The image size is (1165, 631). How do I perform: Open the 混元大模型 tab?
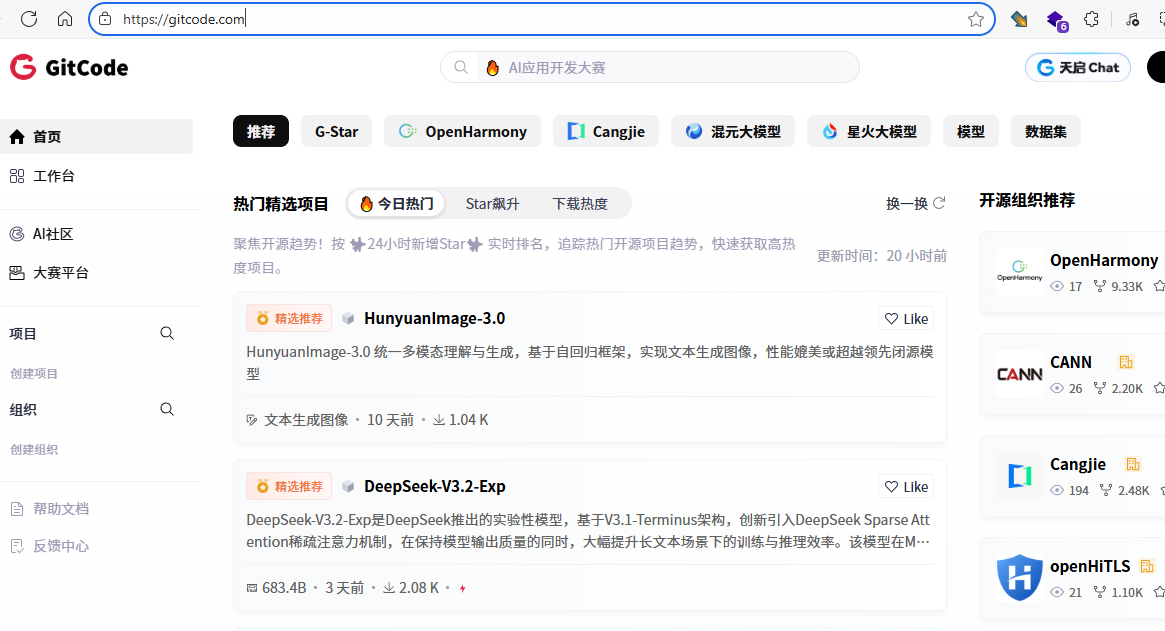(x=733, y=132)
